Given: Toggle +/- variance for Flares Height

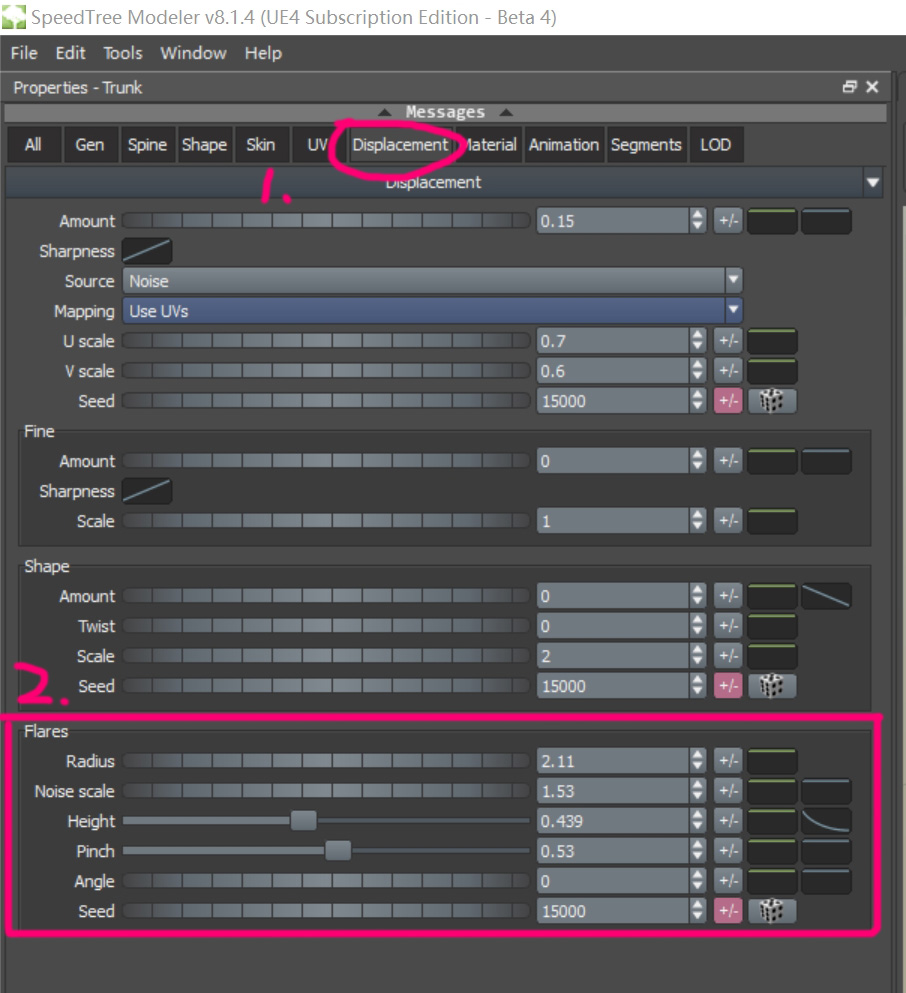Looking at the screenshot, I should (728, 821).
